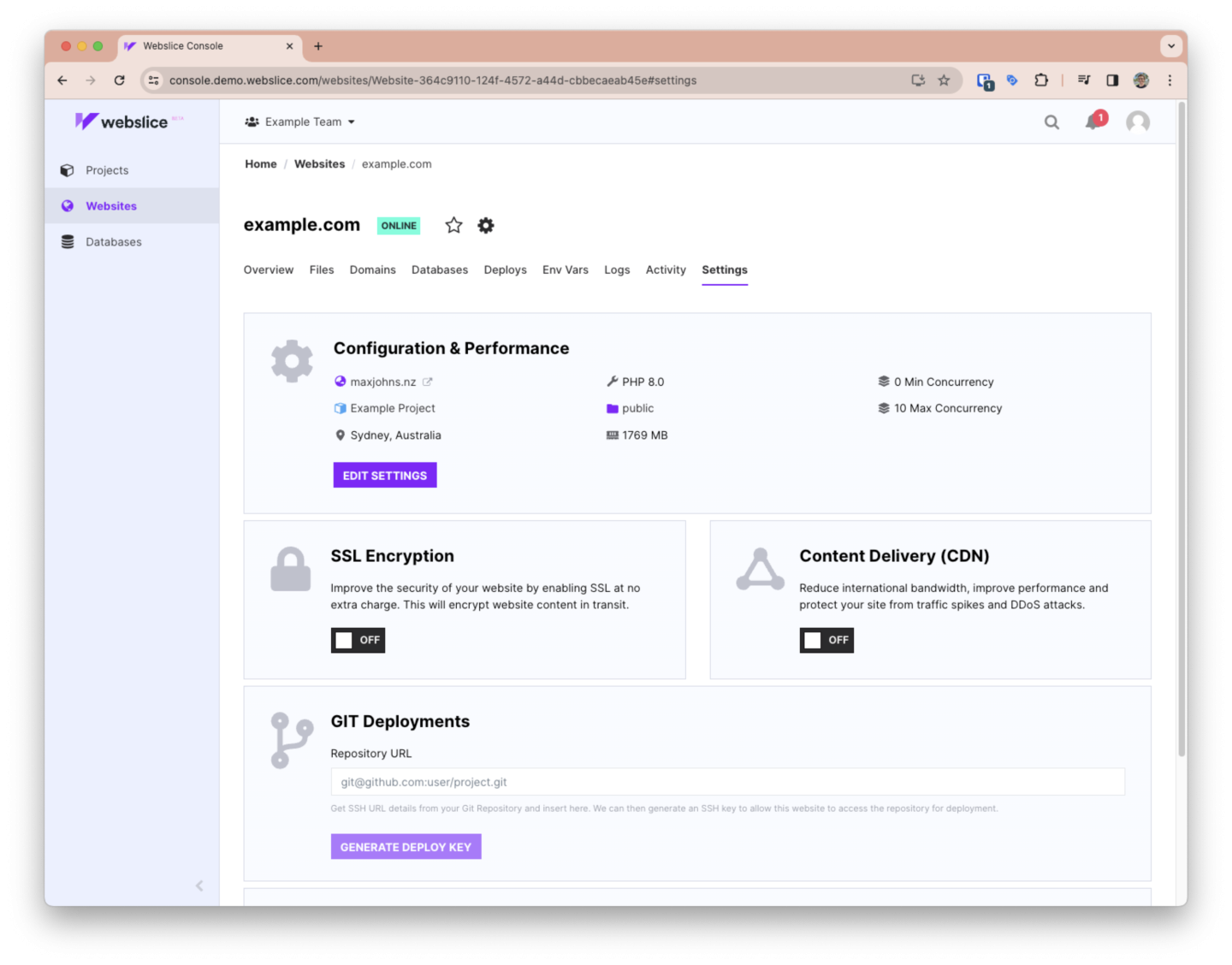Open the Domains tab

pyautogui.click(x=372, y=270)
